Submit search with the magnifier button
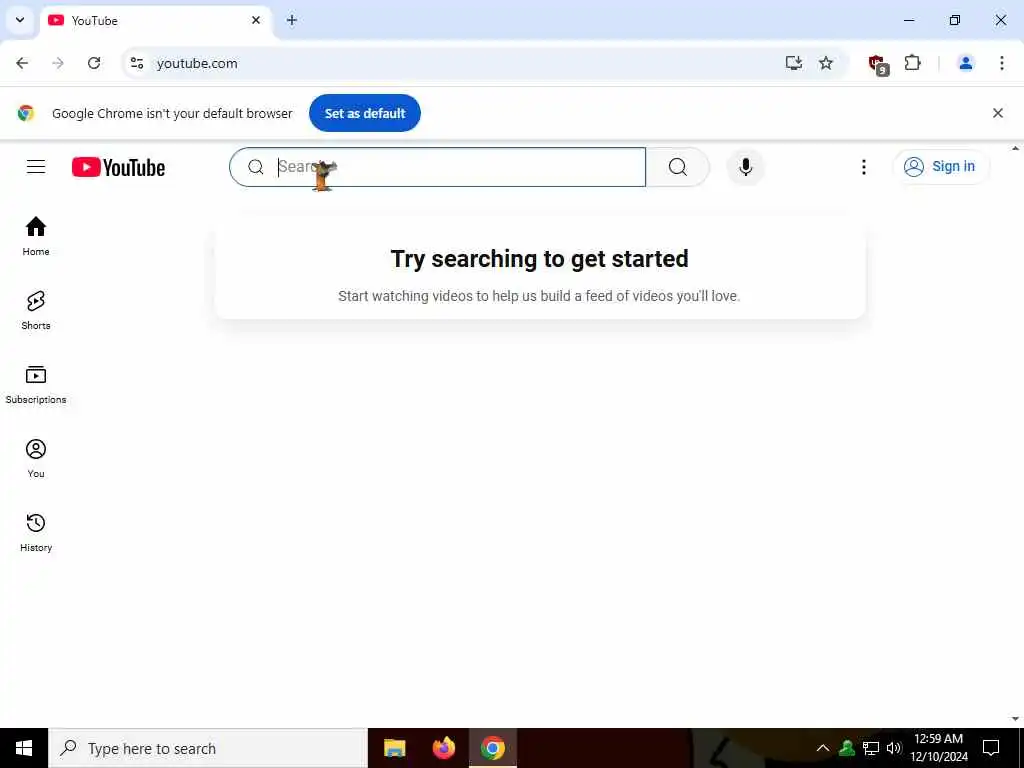 [x=677, y=167]
